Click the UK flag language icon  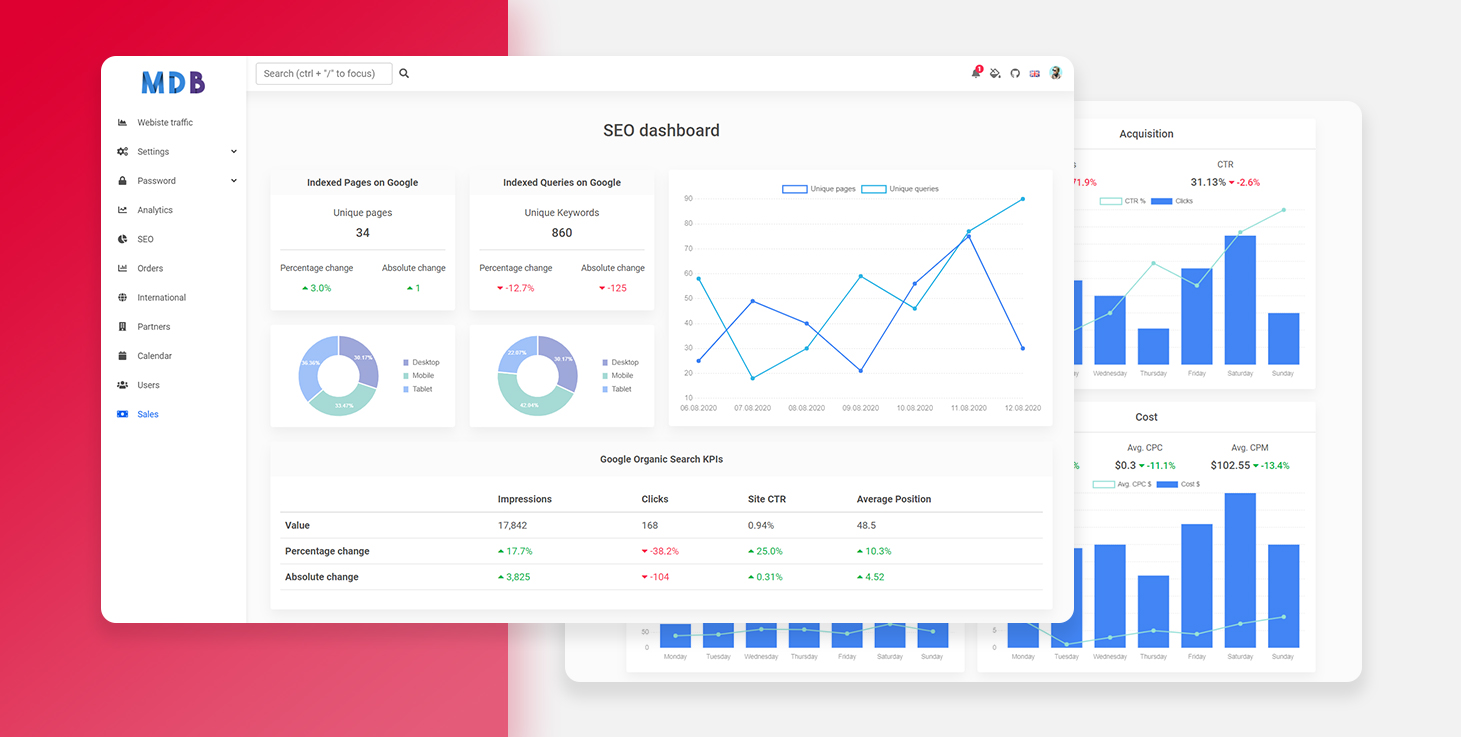(x=1035, y=73)
